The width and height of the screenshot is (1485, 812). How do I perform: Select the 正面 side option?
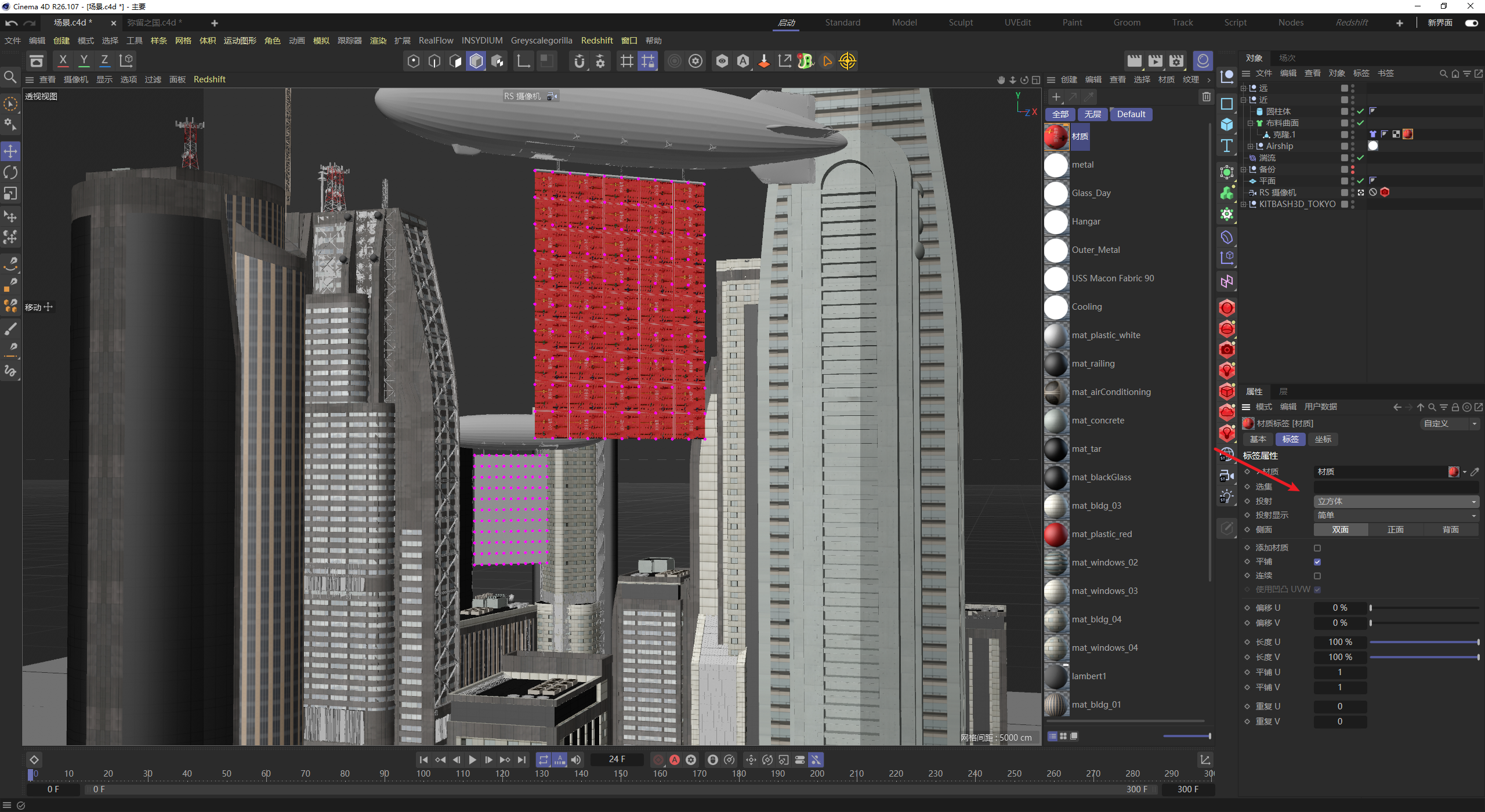click(x=1396, y=530)
